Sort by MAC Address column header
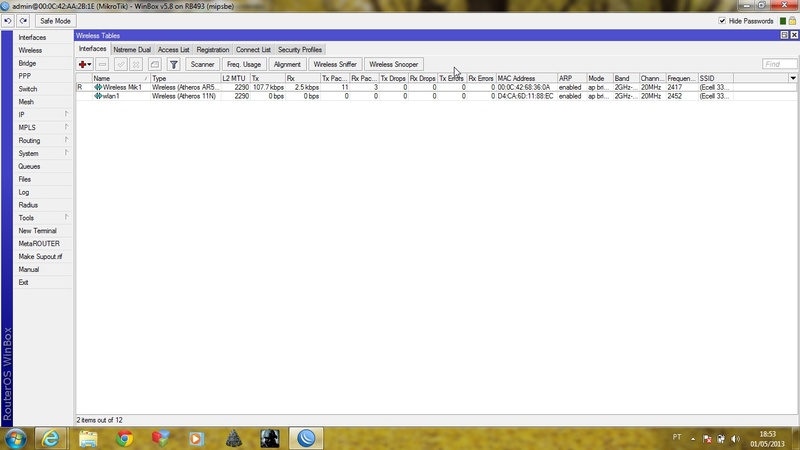 527,78
